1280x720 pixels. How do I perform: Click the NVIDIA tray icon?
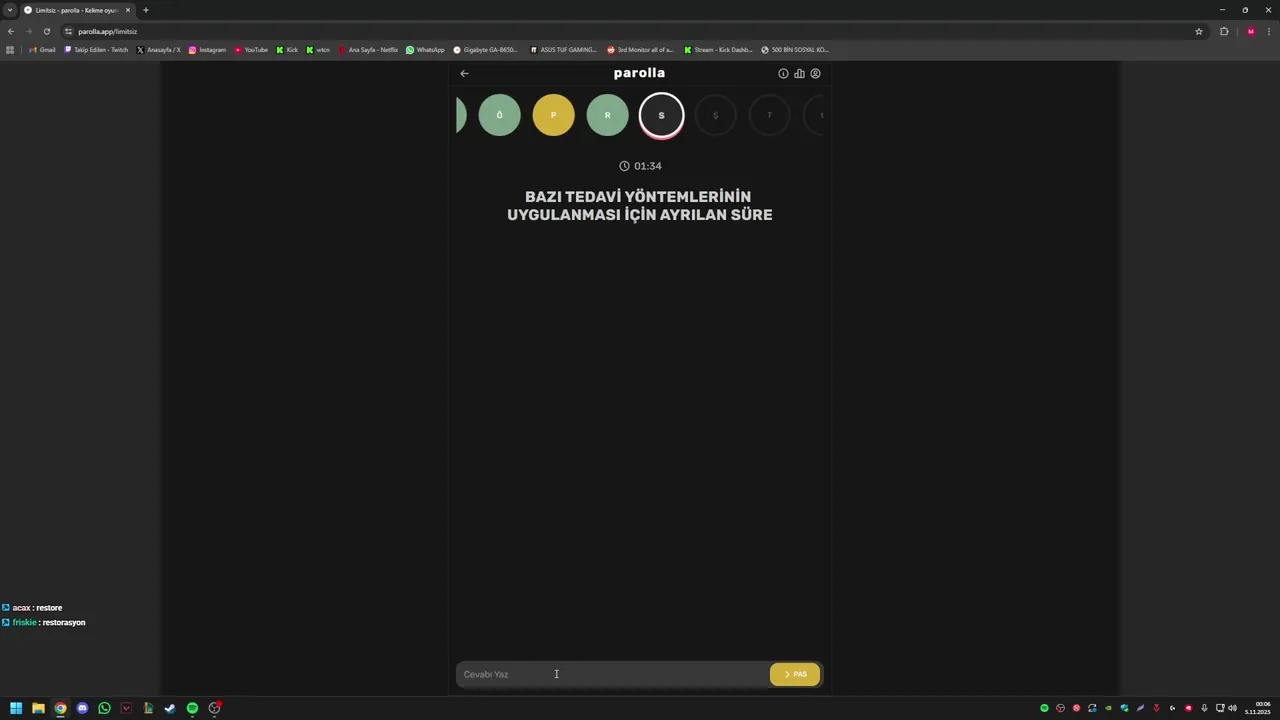pos(1108,708)
